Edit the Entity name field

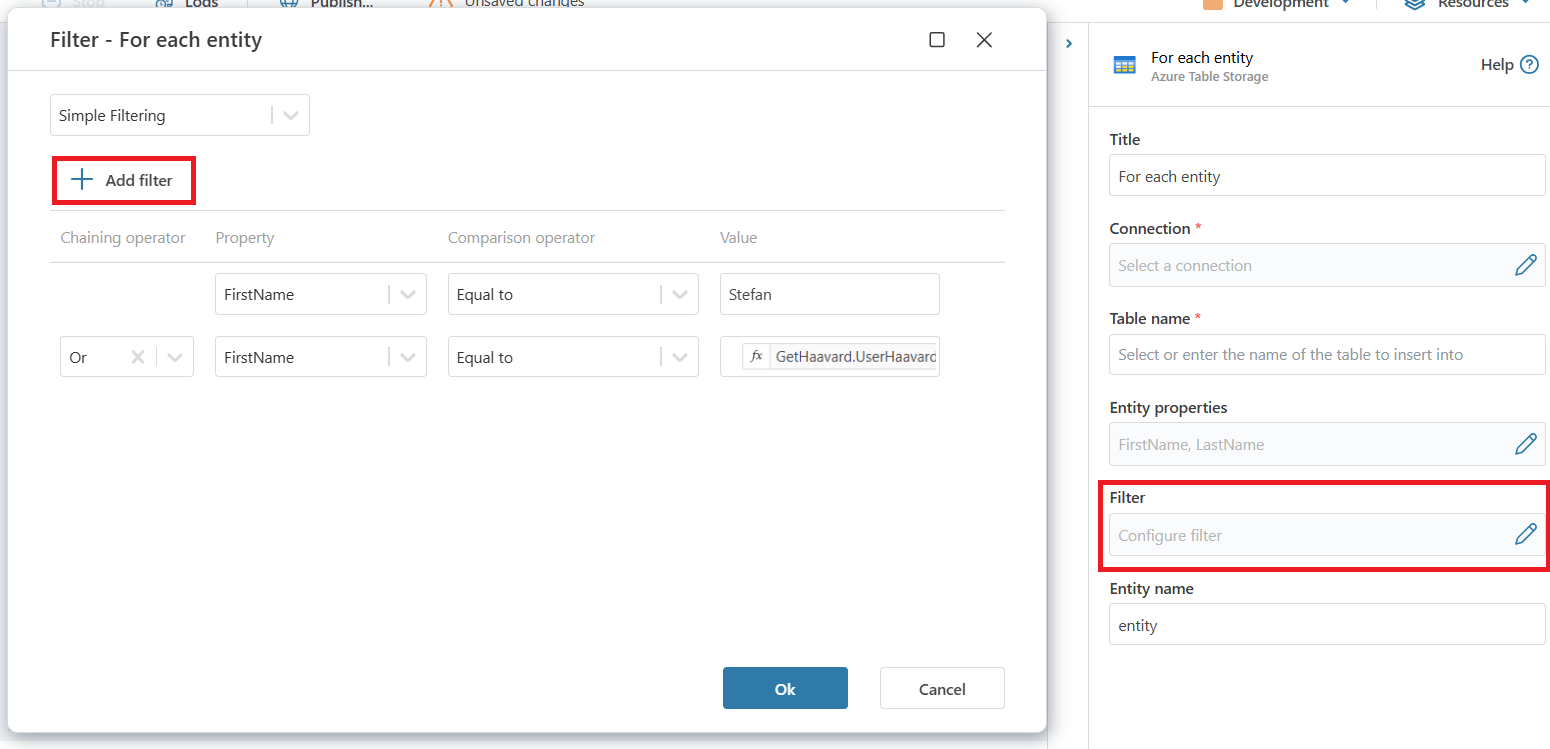(x=1327, y=625)
